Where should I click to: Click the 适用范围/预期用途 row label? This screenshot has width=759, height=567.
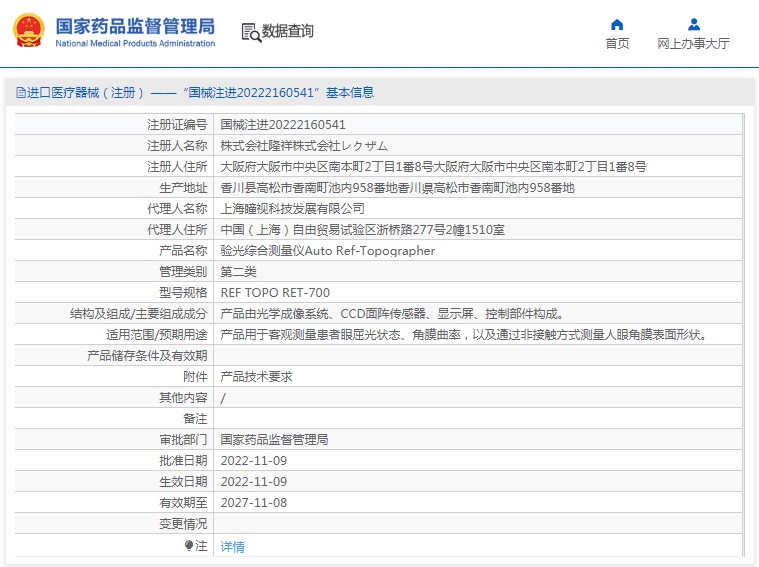[x=157, y=335]
